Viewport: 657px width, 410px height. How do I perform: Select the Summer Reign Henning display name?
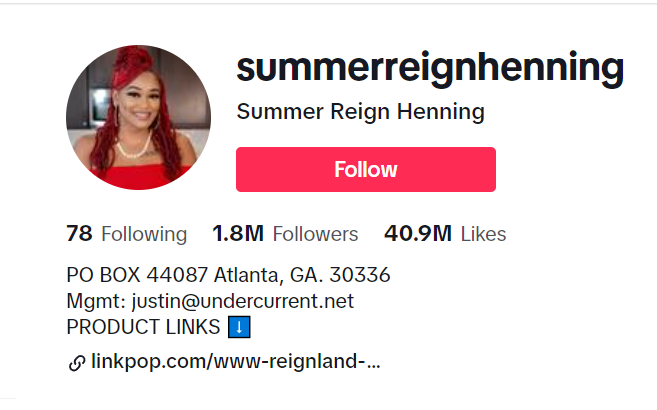tap(360, 112)
